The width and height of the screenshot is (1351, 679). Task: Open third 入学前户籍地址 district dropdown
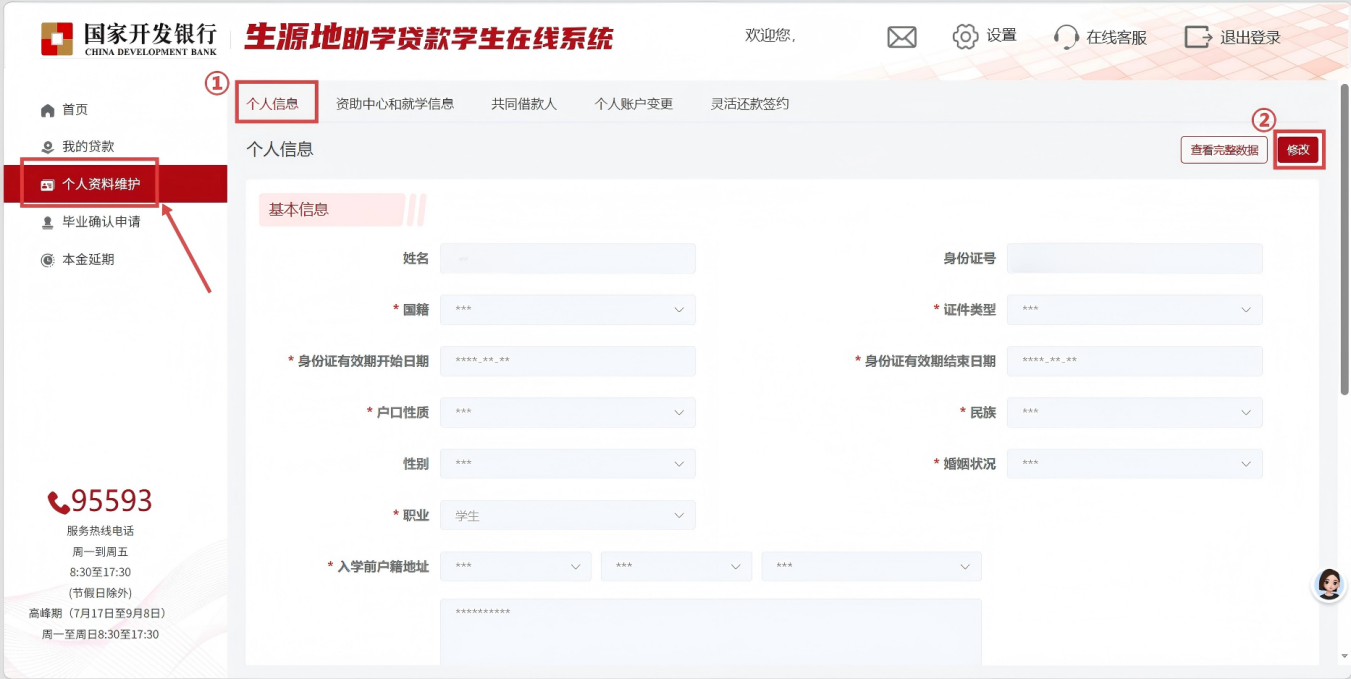[872, 567]
